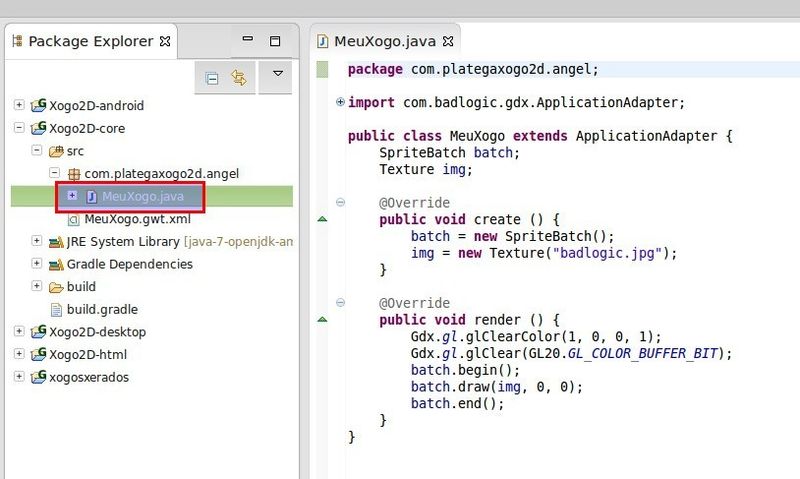The width and height of the screenshot is (800, 479).
Task: Expand the folded import statements
Action: tap(340, 102)
